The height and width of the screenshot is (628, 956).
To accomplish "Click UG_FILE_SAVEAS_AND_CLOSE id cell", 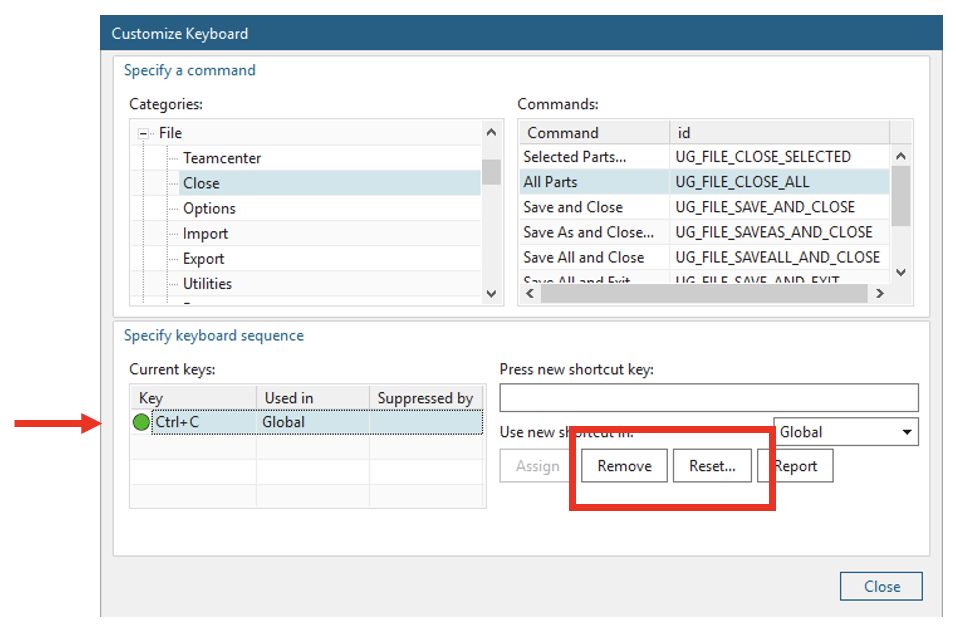I will (780, 232).
